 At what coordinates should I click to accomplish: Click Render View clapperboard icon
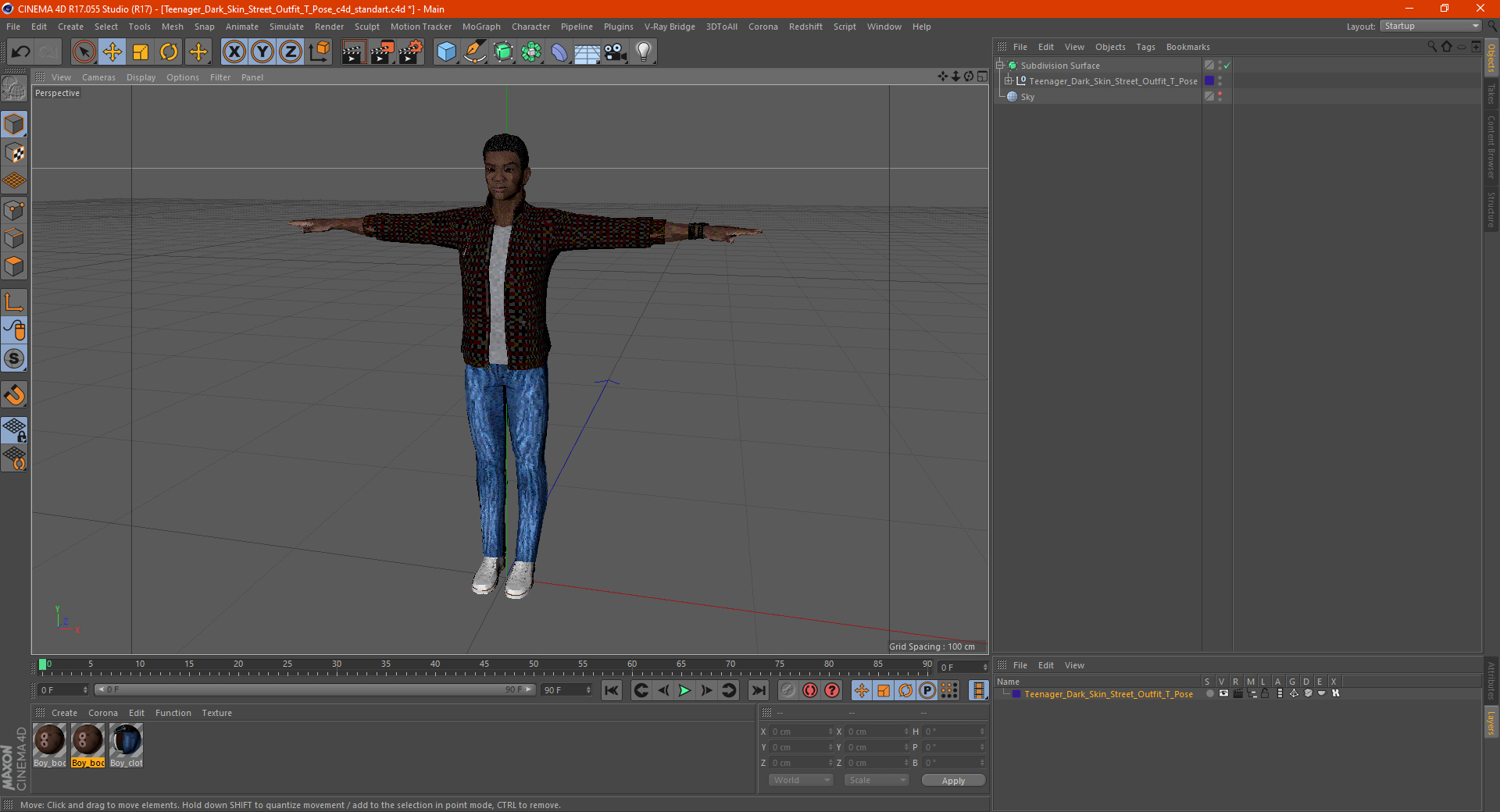click(x=353, y=52)
